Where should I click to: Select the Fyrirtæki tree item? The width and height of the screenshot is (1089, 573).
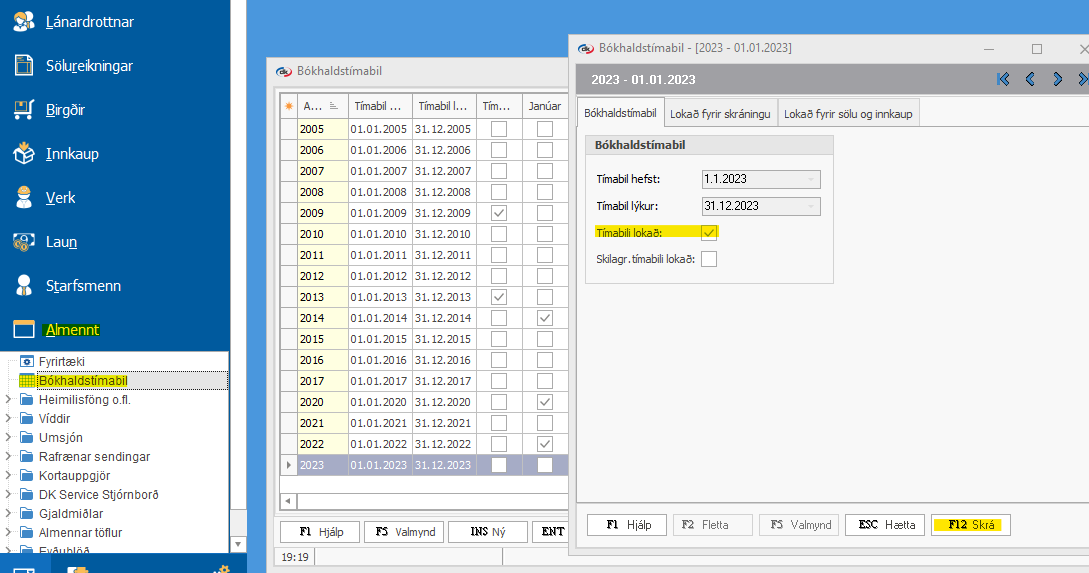click(x=66, y=361)
